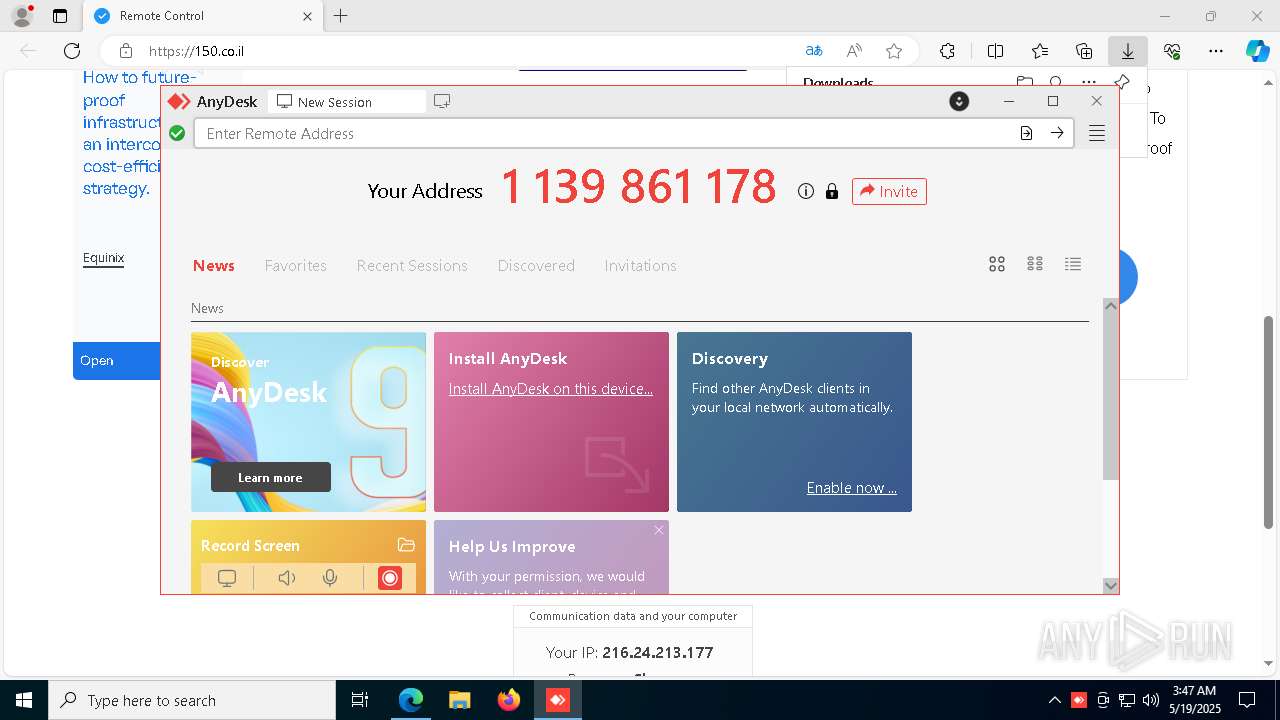This screenshot has height=720, width=1280.
Task: Switch to small tiles view
Action: click(x=1035, y=264)
